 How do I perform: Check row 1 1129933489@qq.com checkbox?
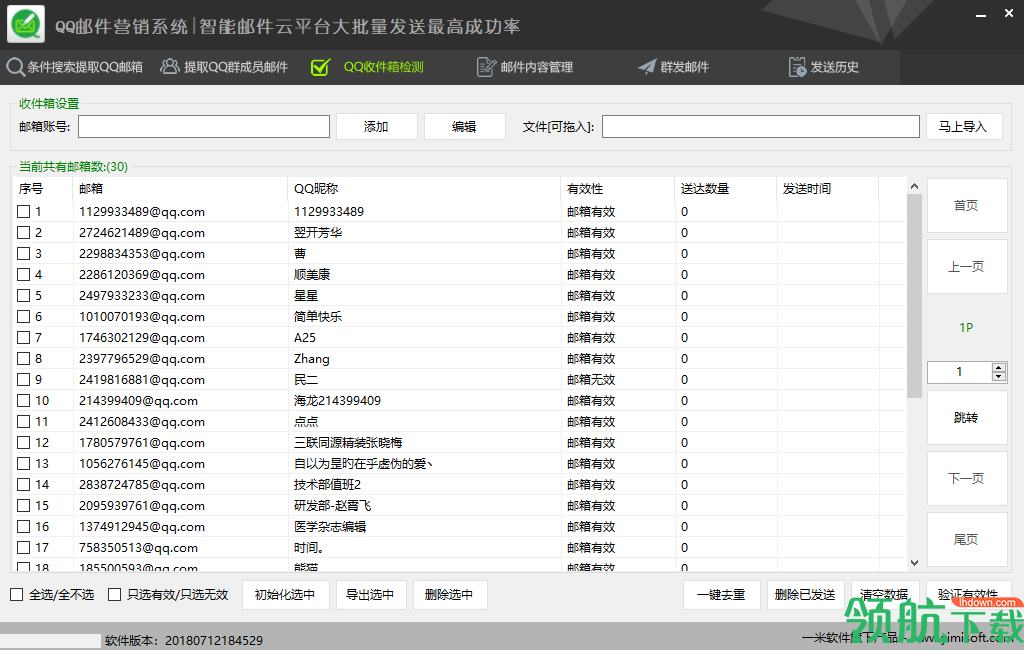[x=24, y=212]
